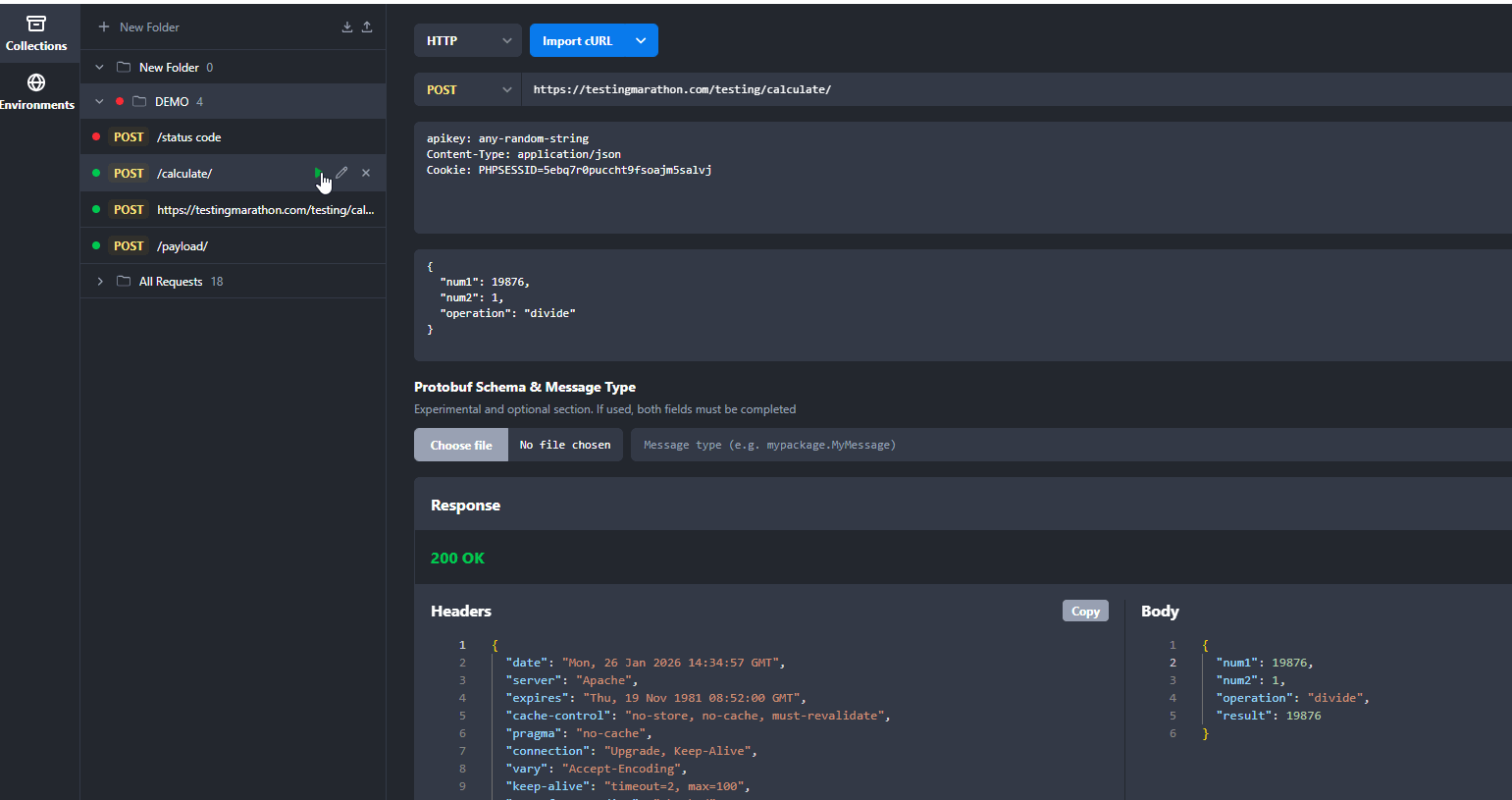The width and height of the screenshot is (1512, 800).
Task: Delete /calculate/ using the X icon
Action: click(365, 172)
